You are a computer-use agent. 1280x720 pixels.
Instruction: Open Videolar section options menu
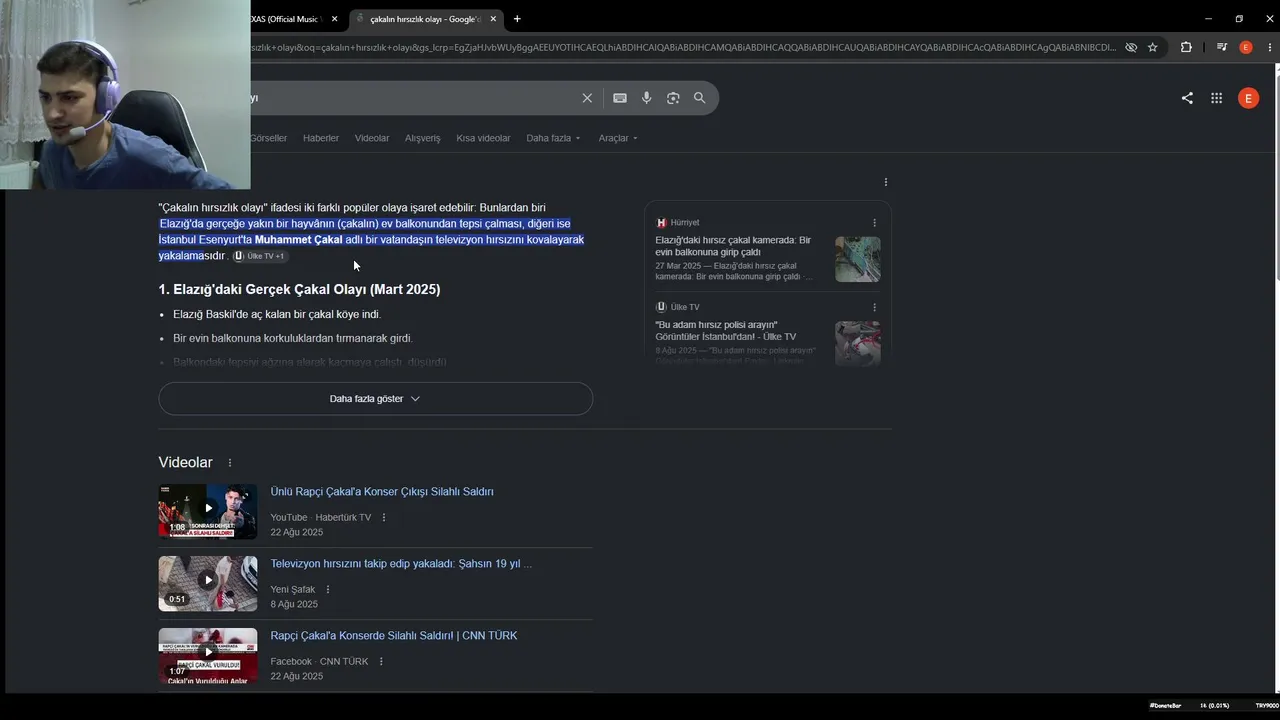[x=230, y=463]
